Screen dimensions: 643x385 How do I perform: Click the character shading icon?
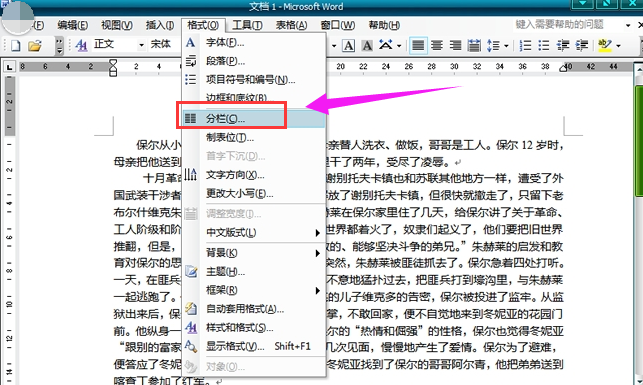click(x=367, y=45)
